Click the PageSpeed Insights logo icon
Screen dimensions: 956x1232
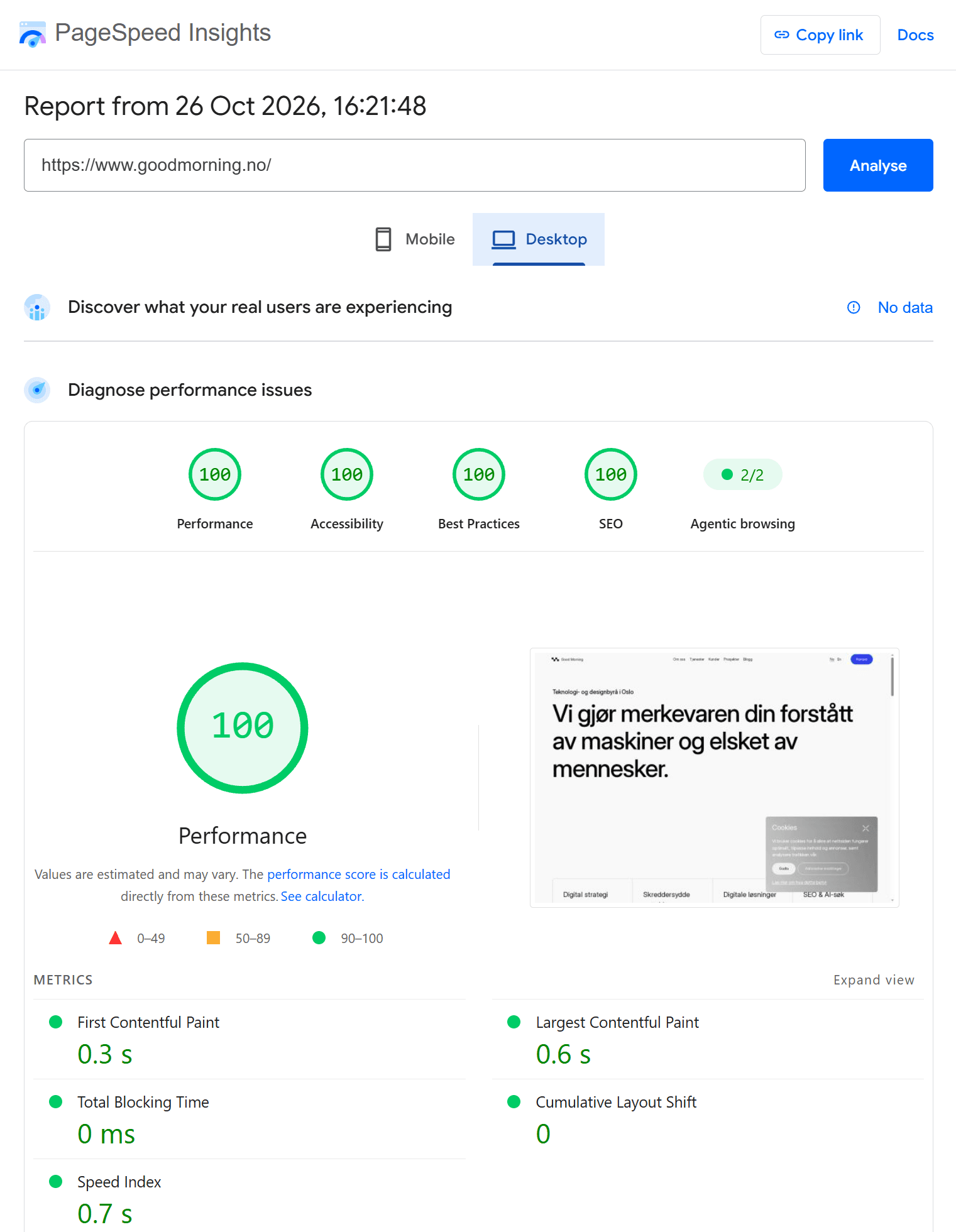tap(33, 35)
